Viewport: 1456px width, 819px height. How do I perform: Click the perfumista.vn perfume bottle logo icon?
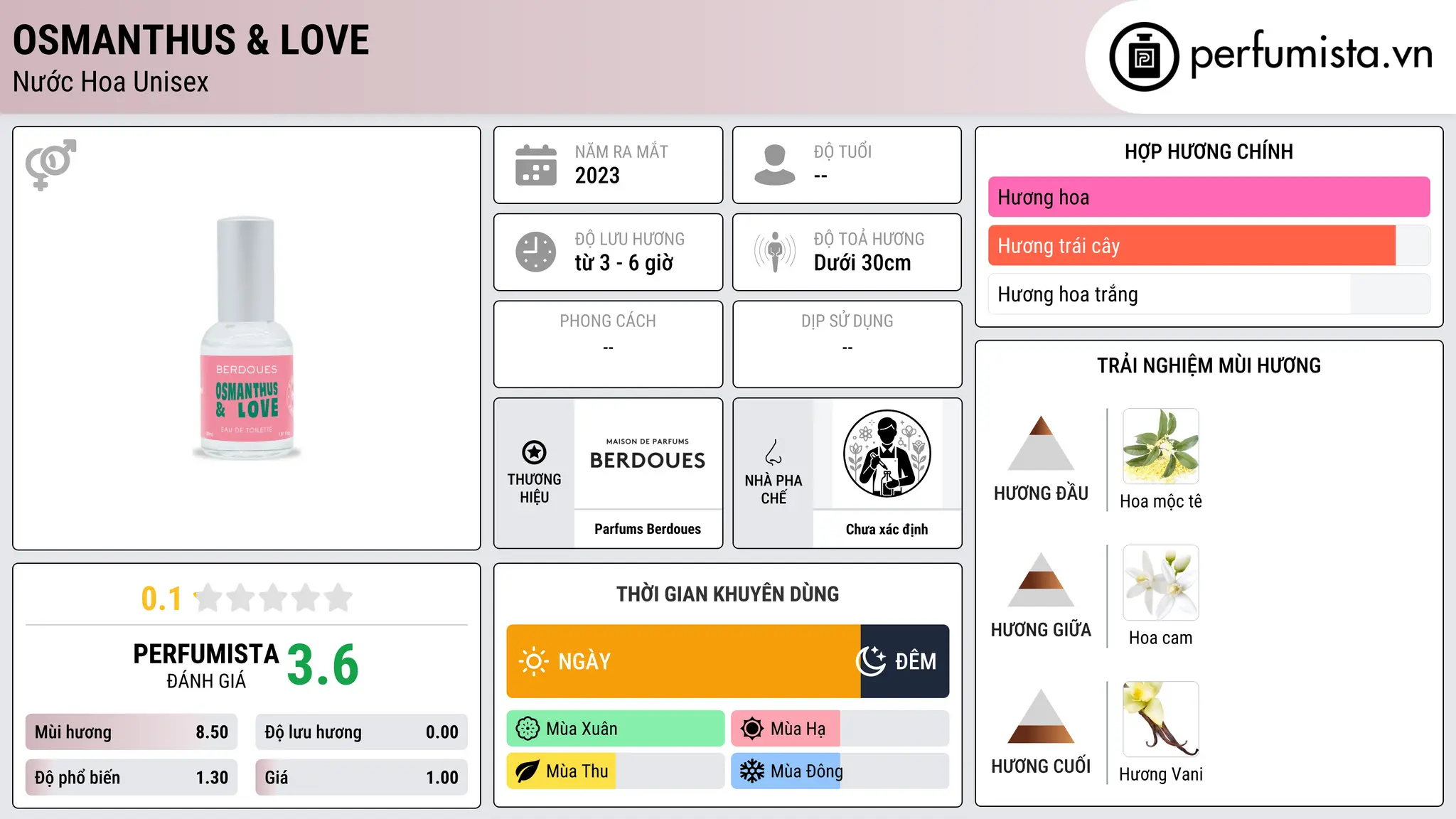point(1144,57)
